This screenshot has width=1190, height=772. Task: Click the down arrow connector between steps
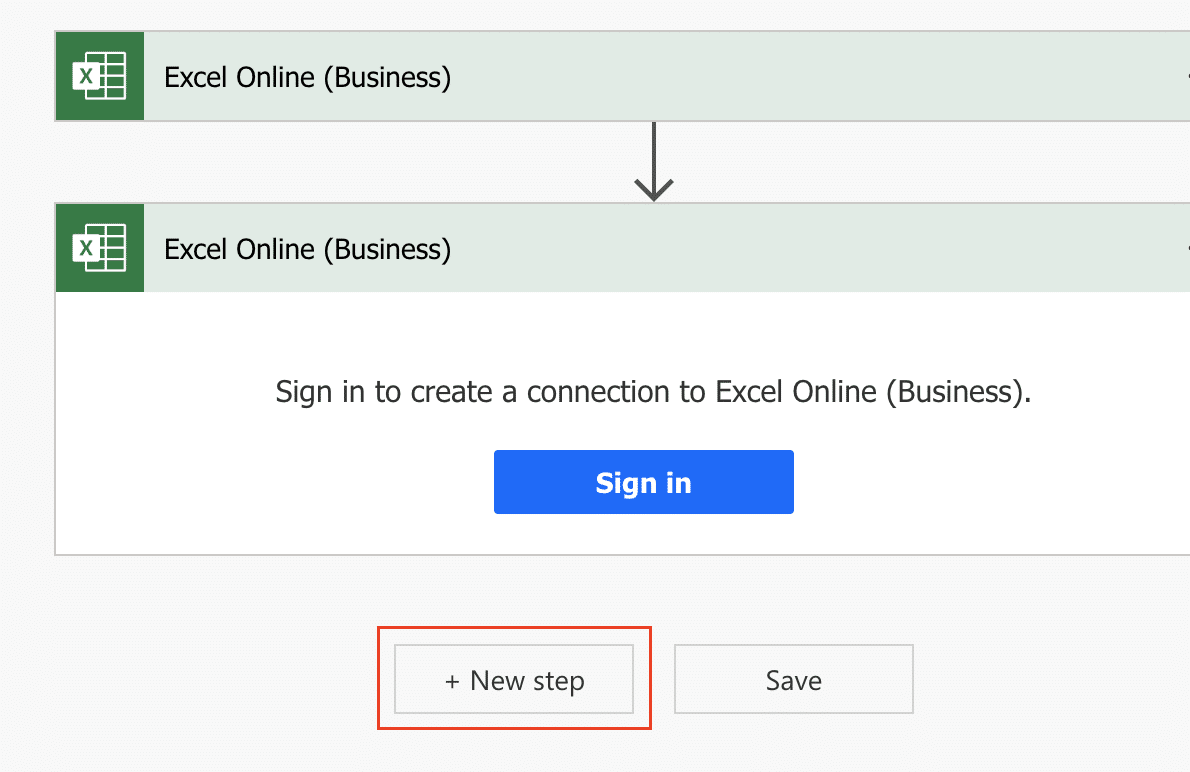point(653,162)
